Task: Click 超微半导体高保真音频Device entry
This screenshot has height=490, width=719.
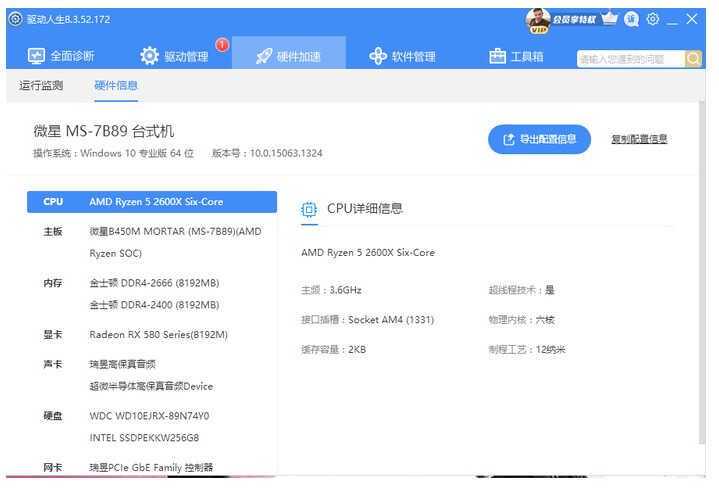Action: pyautogui.click(x=151, y=386)
